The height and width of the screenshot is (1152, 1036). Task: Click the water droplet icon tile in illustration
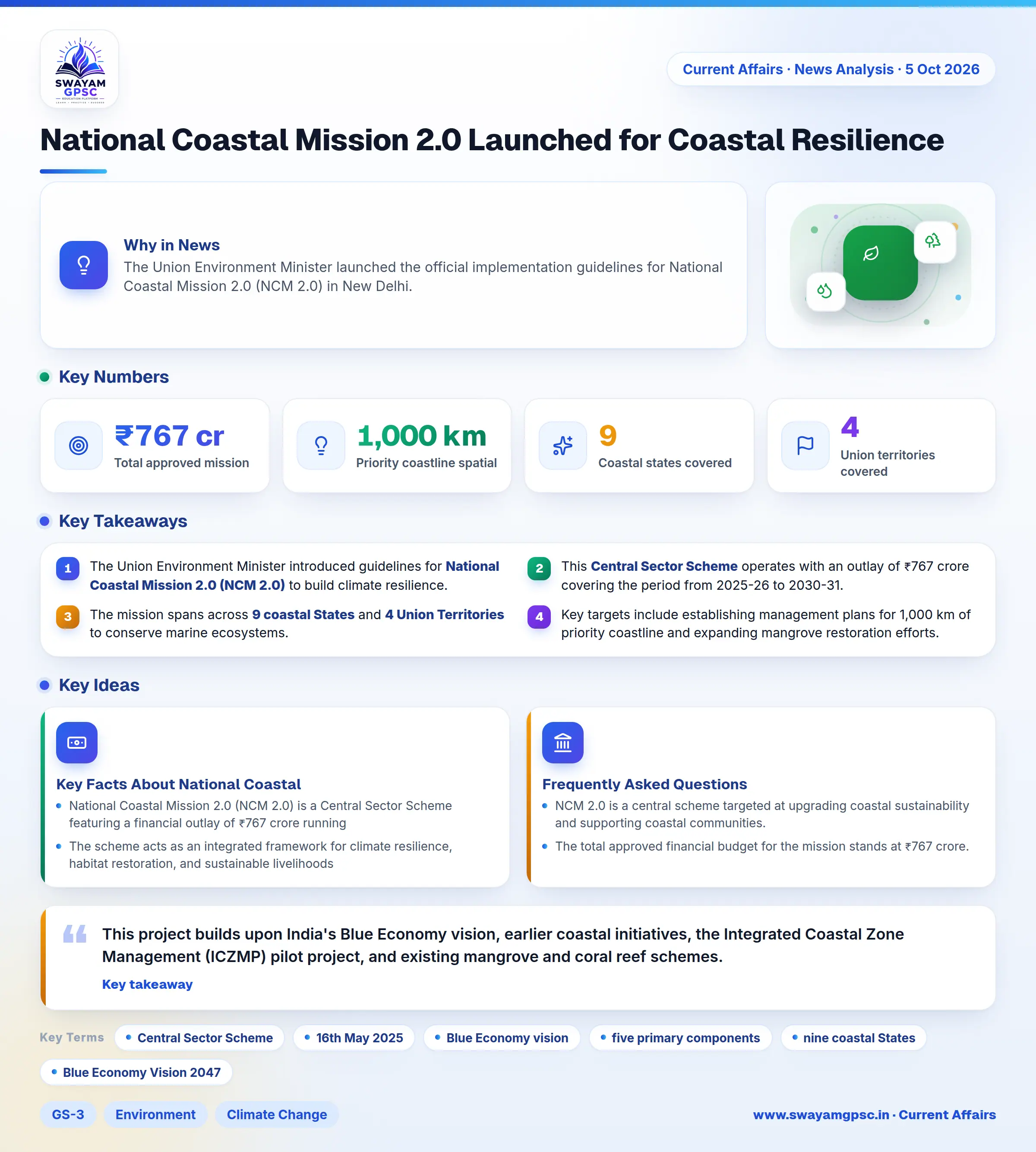pos(825,291)
